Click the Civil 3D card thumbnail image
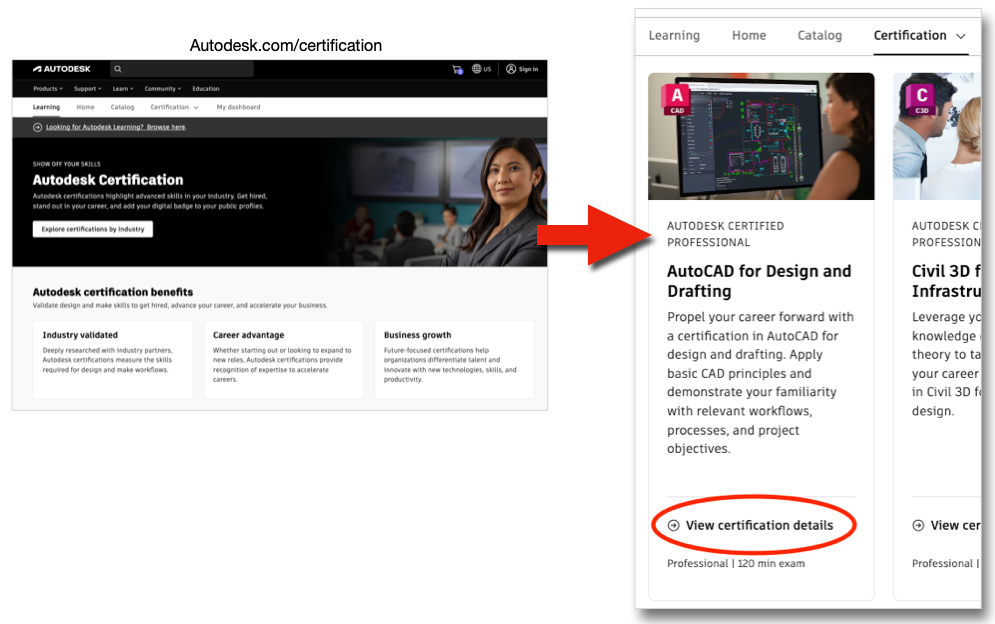 point(937,136)
